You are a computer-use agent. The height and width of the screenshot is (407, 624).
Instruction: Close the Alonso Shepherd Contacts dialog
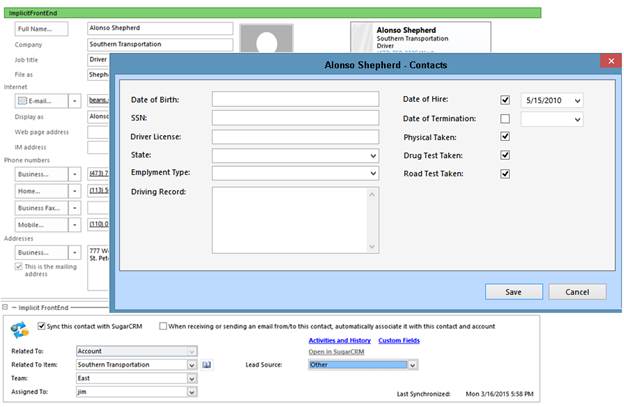(609, 62)
